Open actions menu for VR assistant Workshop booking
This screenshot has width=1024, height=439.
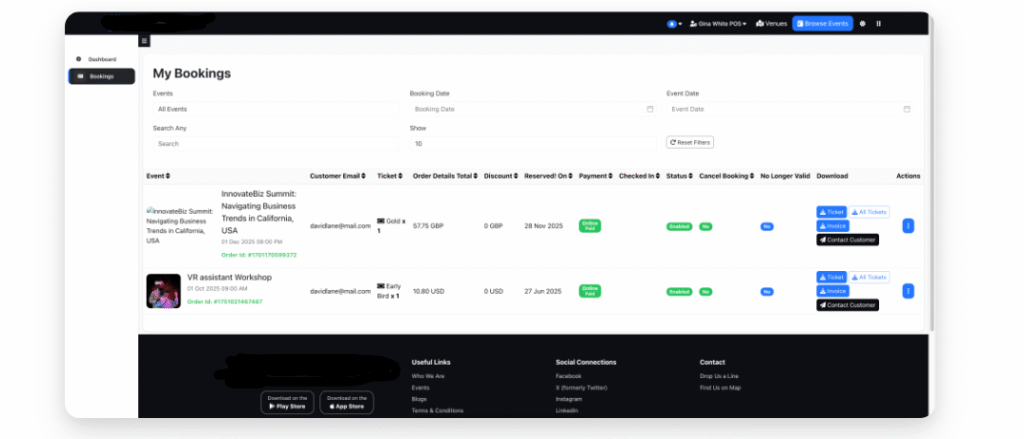pos(908,291)
